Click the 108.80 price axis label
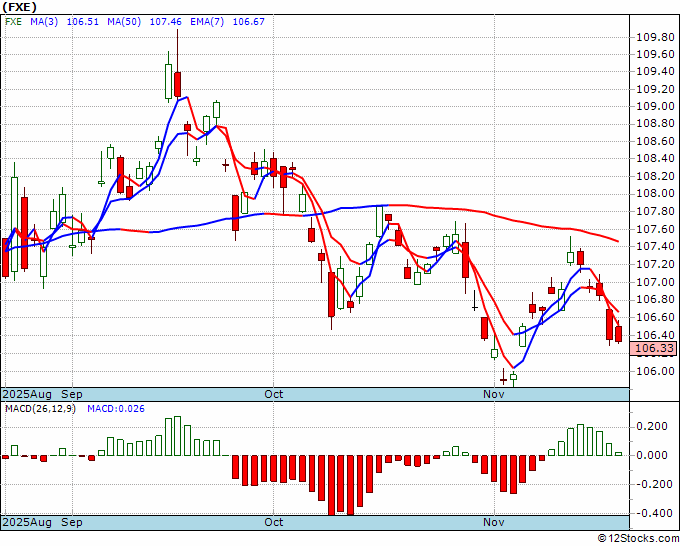 (x=655, y=124)
